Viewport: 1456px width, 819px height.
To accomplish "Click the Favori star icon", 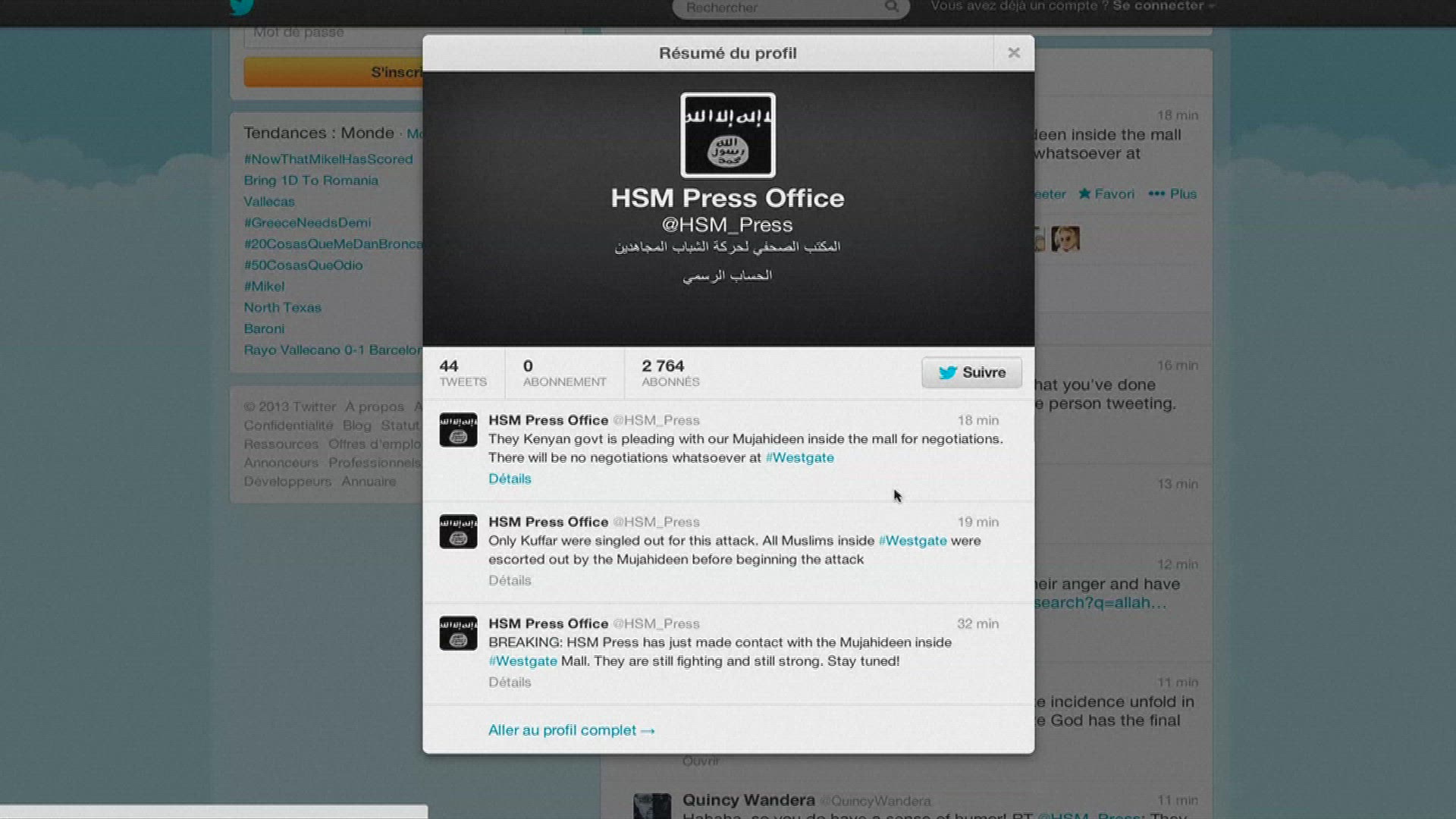I will [x=1085, y=193].
